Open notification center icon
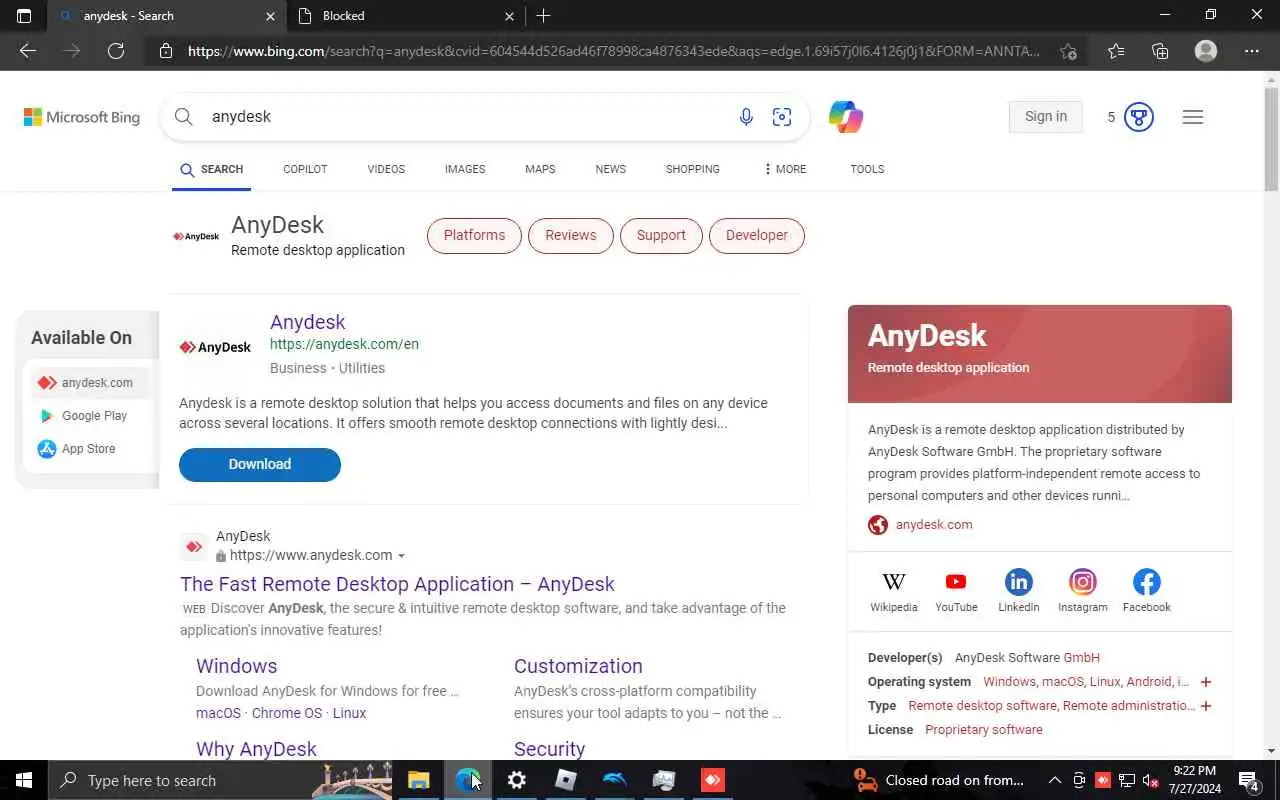Screen dimensions: 1280x800 [x=1248, y=780]
